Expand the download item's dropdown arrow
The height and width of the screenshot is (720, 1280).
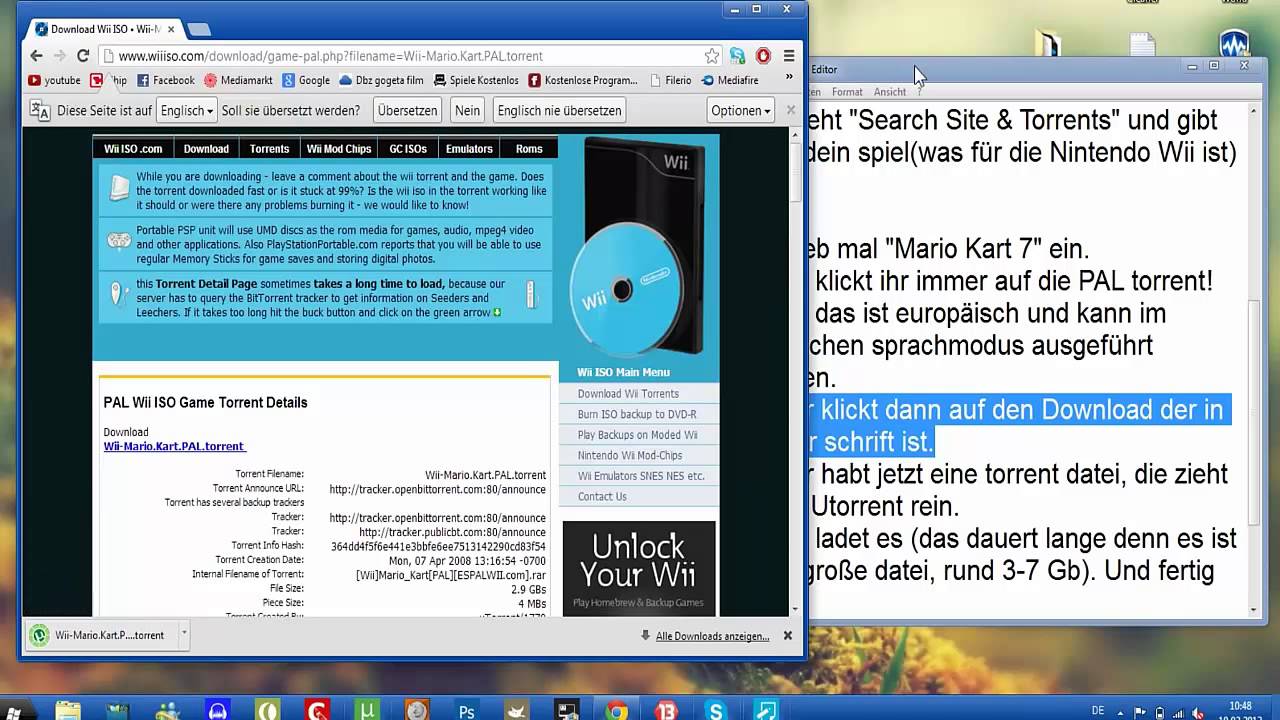pos(183,635)
